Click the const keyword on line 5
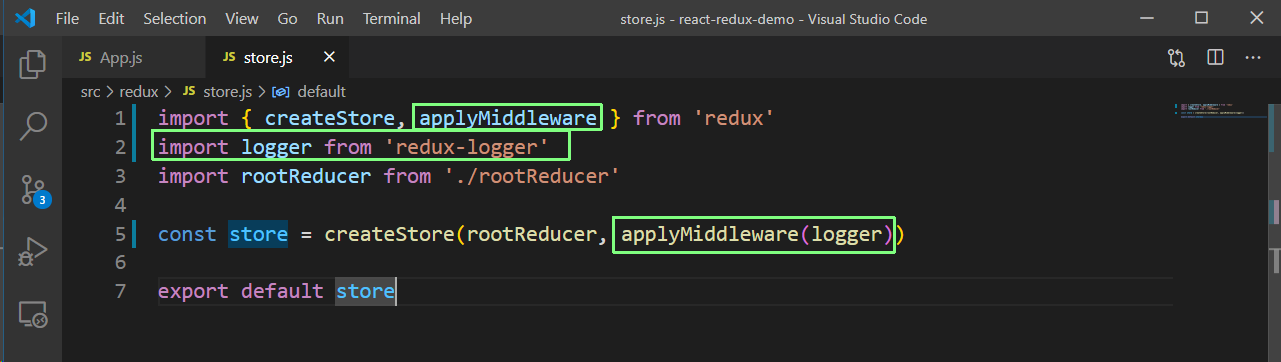The image size is (1281, 362). pyautogui.click(x=187, y=235)
